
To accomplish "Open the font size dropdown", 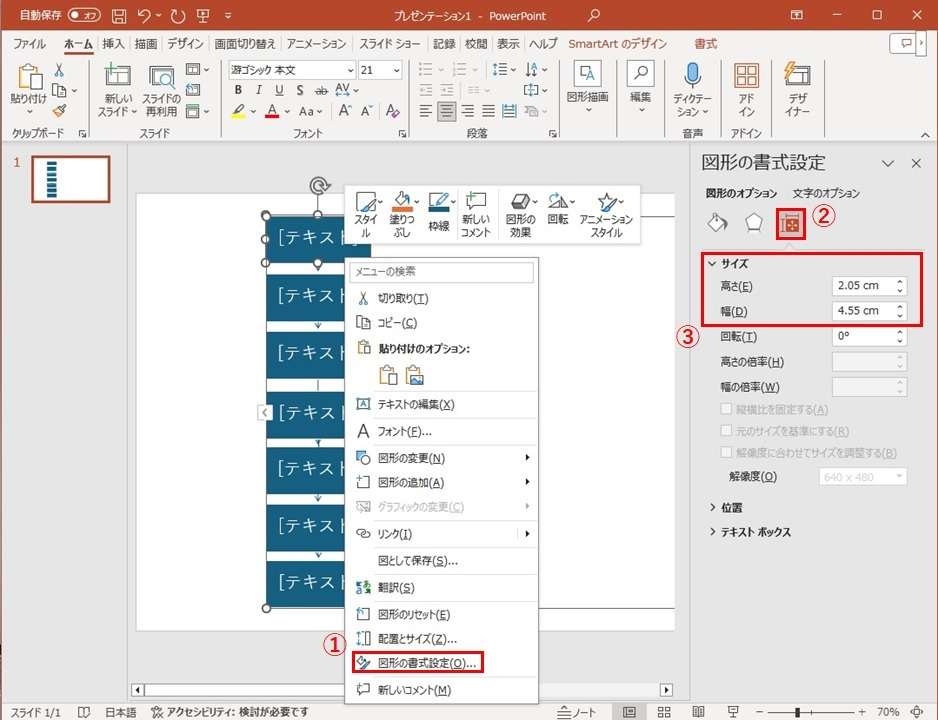I will [396, 70].
